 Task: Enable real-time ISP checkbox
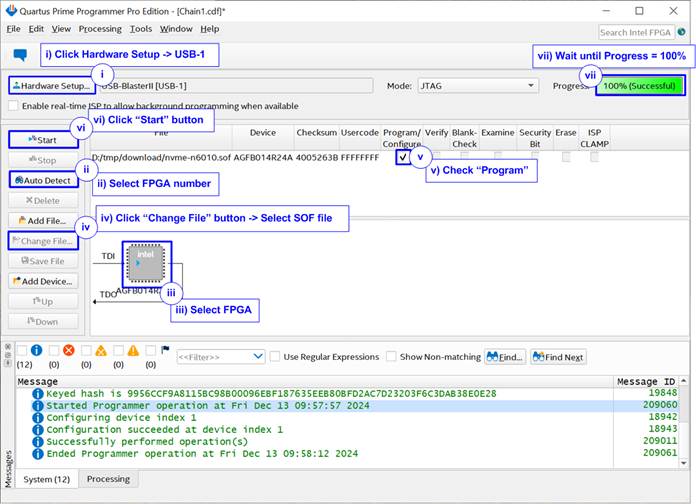pyautogui.click(x=14, y=106)
